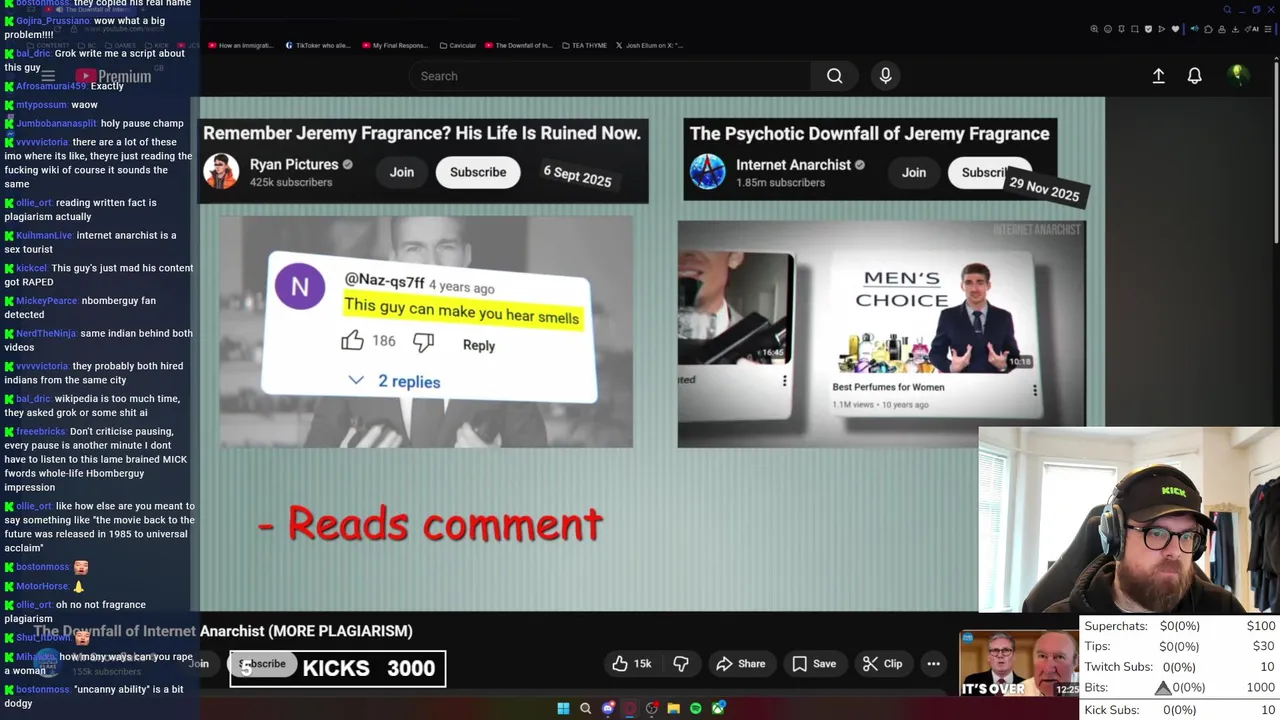Open Windows taskbar search icon
The height and width of the screenshot is (720, 1280).
pyautogui.click(x=586, y=708)
